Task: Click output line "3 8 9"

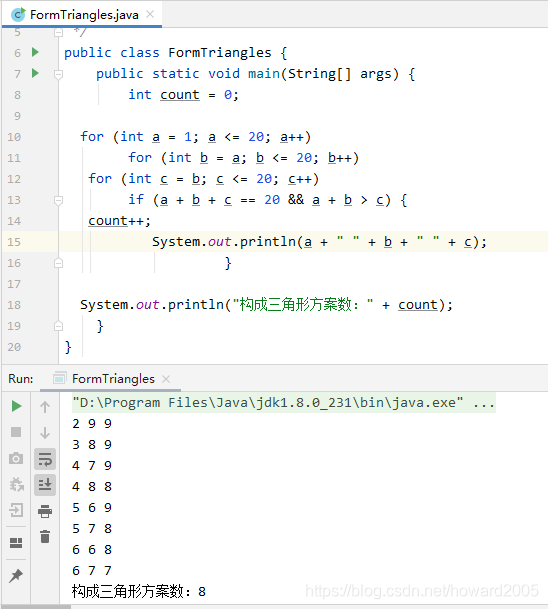Action: click(92, 444)
